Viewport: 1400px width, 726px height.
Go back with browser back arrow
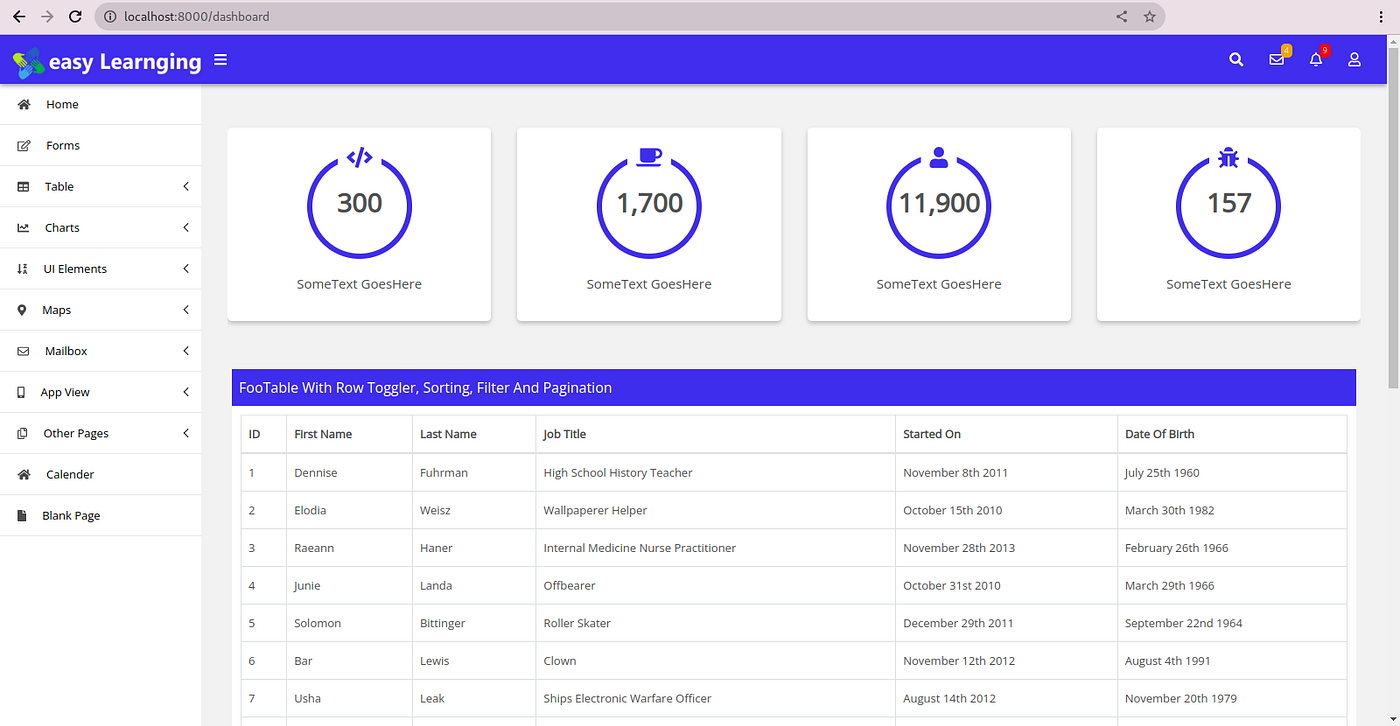pos(19,17)
